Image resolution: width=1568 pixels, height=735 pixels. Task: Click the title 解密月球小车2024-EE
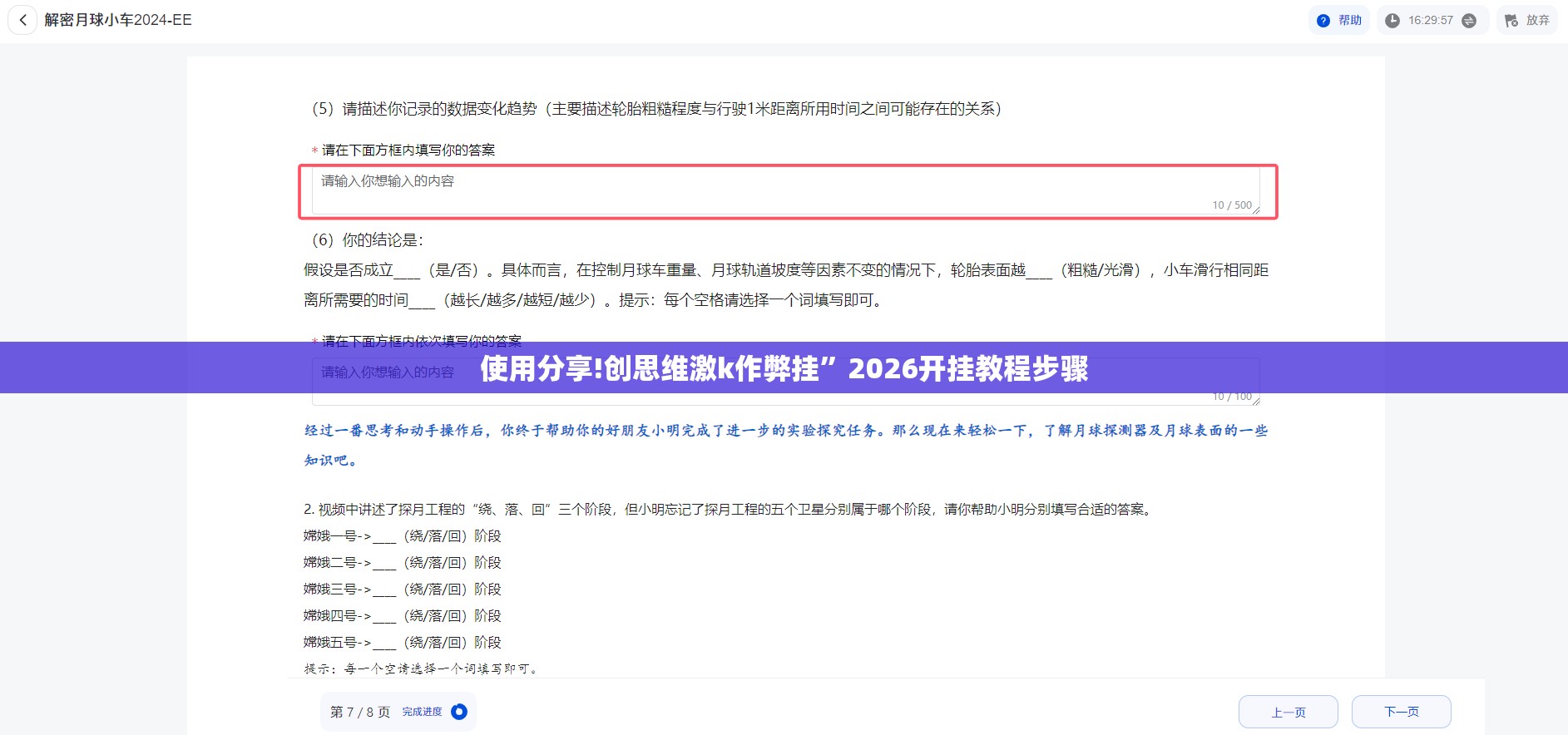[x=118, y=20]
